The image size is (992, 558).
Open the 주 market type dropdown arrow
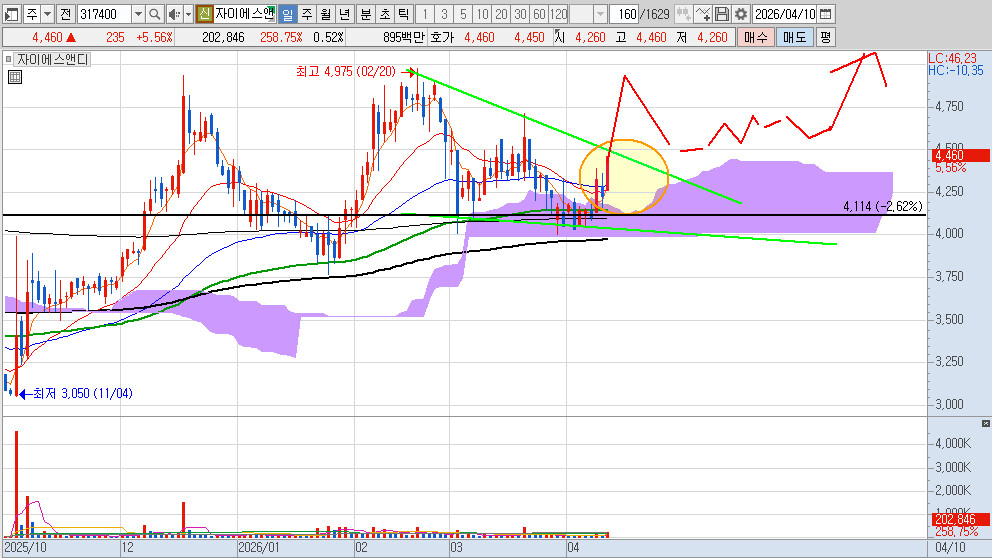pos(47,13)
